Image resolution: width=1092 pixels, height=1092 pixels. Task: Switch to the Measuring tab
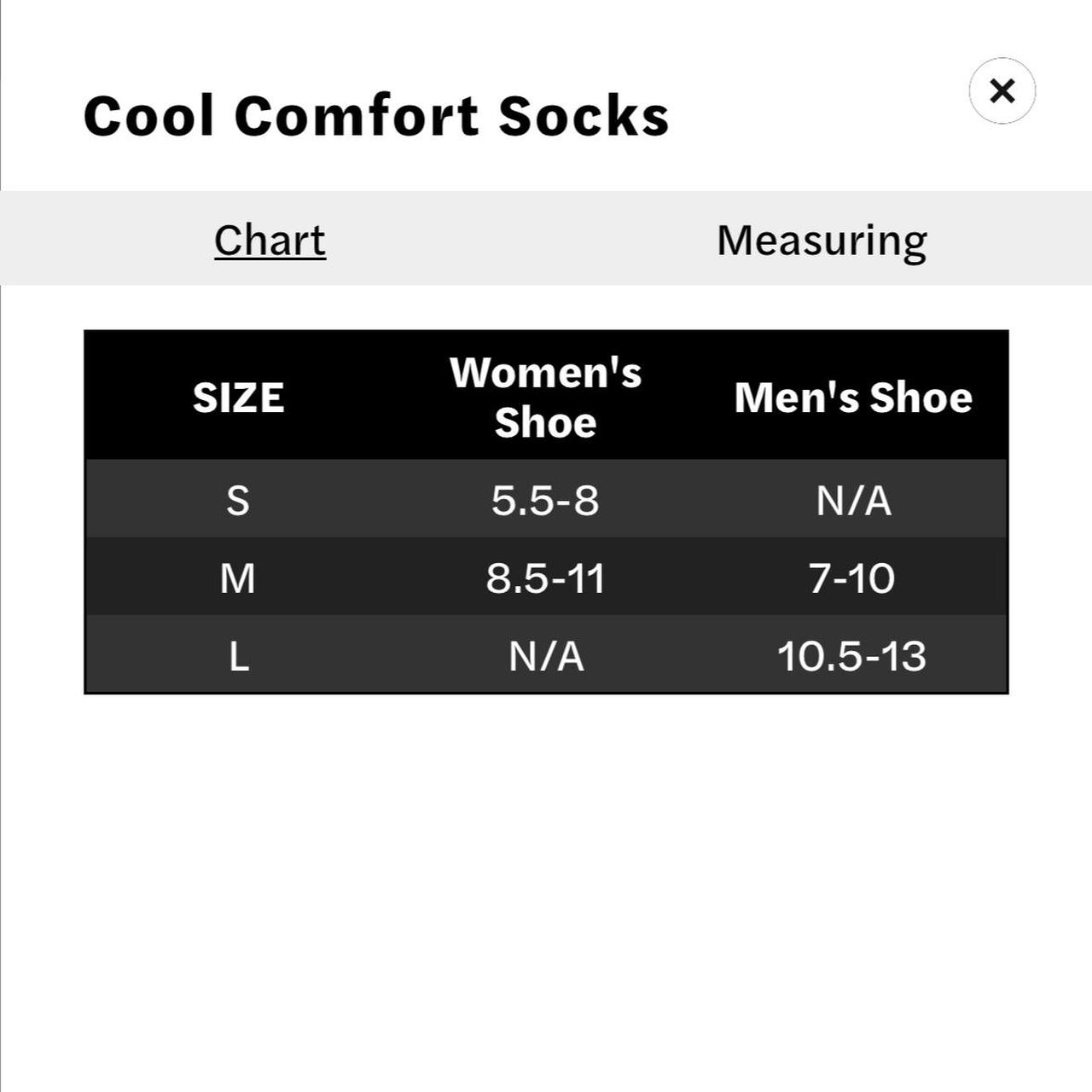pyautogui.click(x=822, y=239)
